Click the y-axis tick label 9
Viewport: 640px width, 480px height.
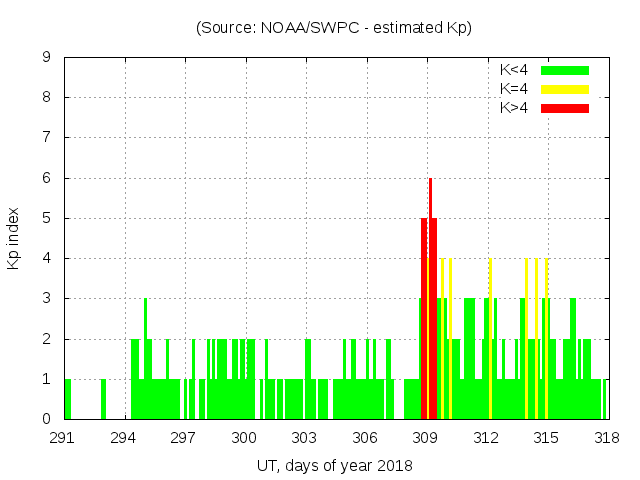(47, 58)
